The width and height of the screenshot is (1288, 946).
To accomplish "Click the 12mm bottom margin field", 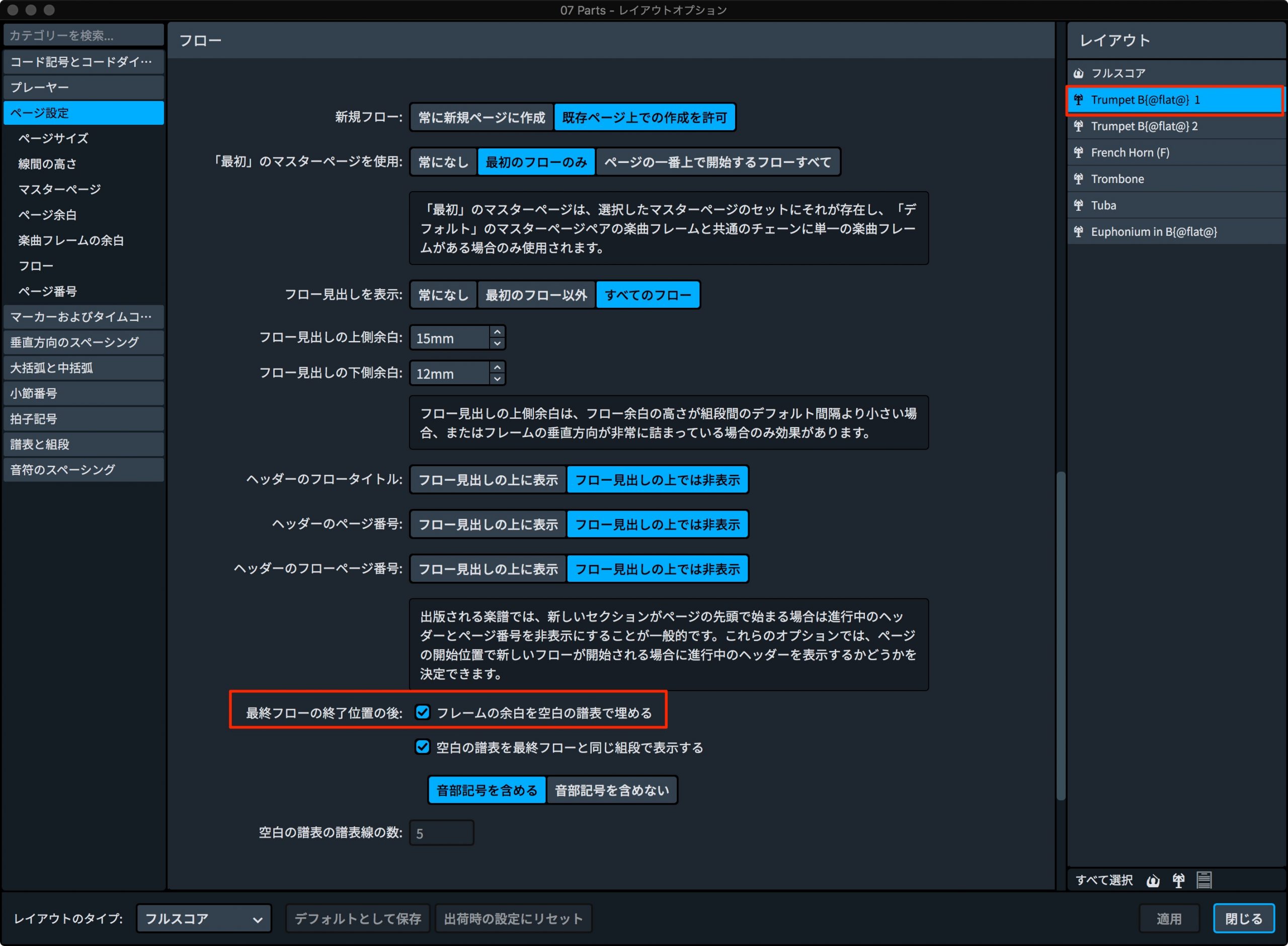I will (x=450, y=373).
